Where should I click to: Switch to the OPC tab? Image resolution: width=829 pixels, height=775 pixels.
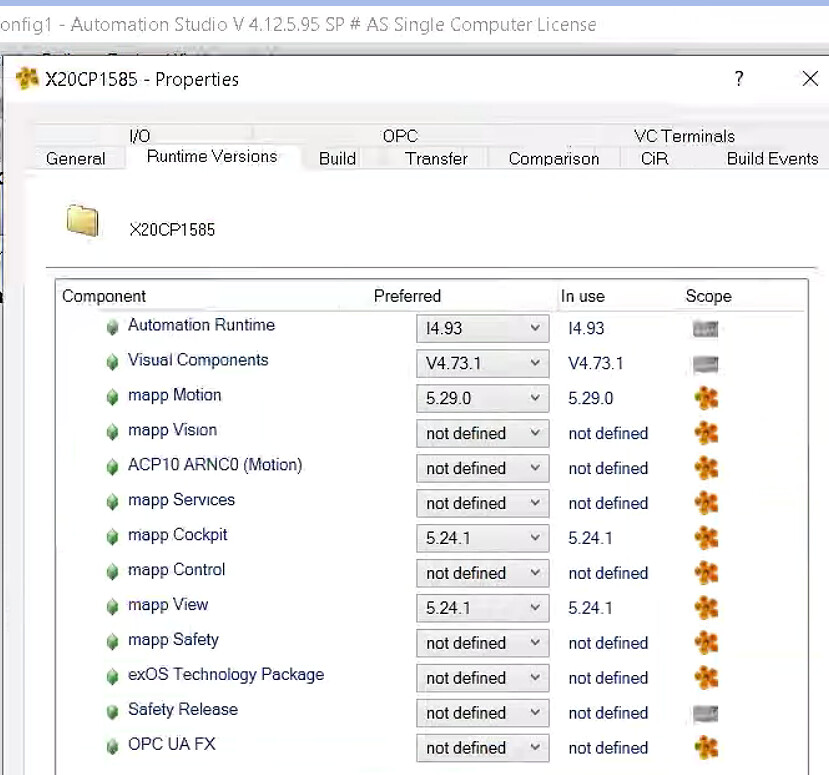[400, 136]
